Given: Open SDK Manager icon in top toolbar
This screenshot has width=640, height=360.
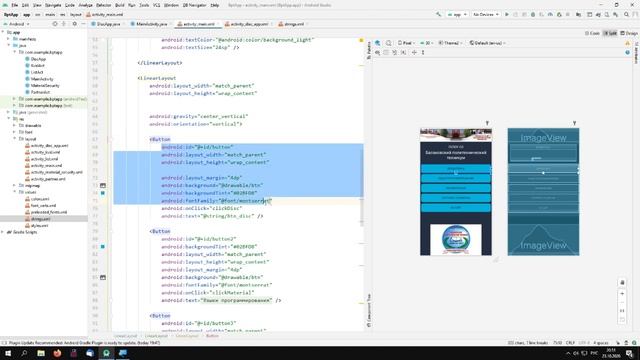Looking at the screenshot, I should 615,14.
